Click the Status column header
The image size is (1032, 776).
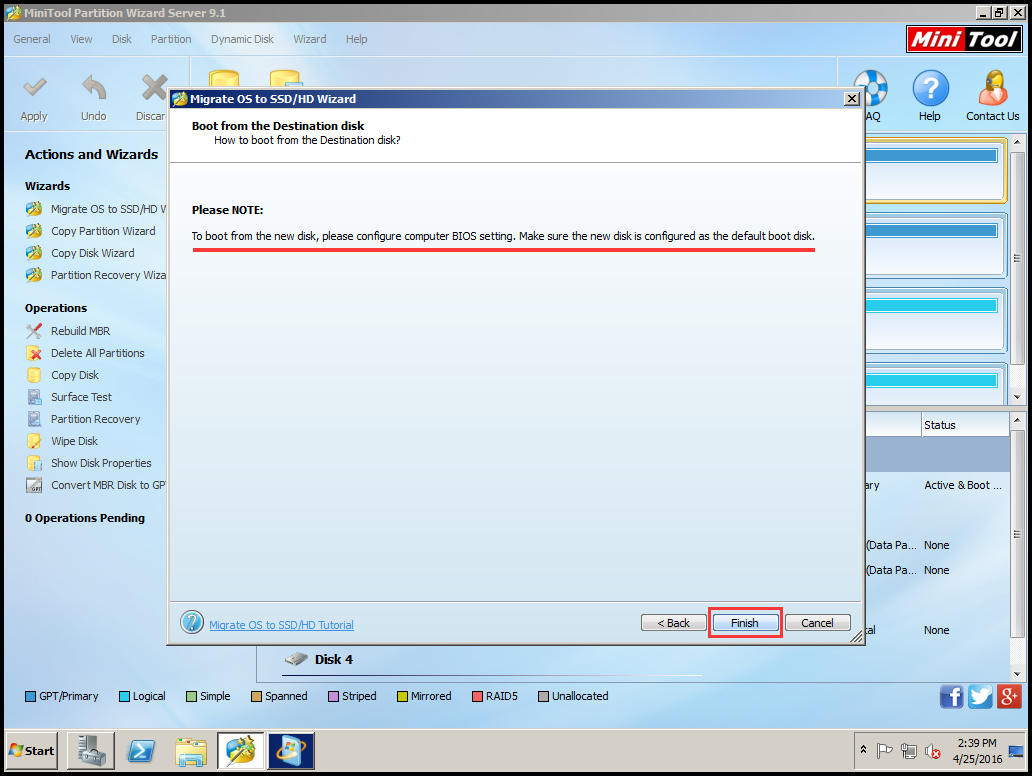pos(964,425)
